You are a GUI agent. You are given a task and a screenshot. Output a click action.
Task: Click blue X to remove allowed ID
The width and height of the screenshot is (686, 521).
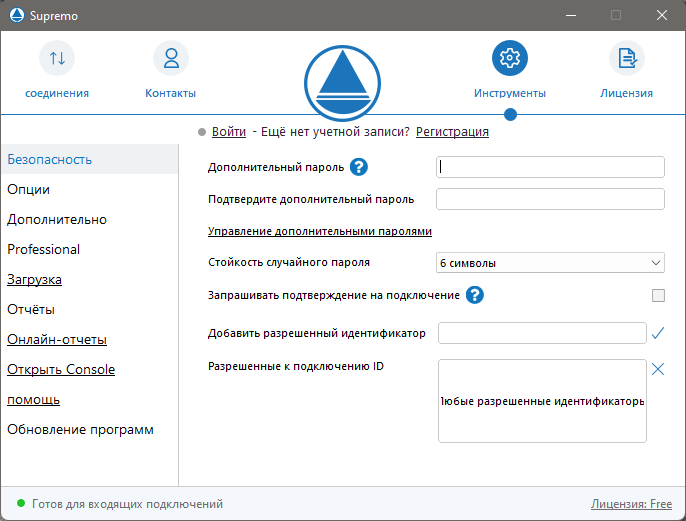tap(658, 369)
